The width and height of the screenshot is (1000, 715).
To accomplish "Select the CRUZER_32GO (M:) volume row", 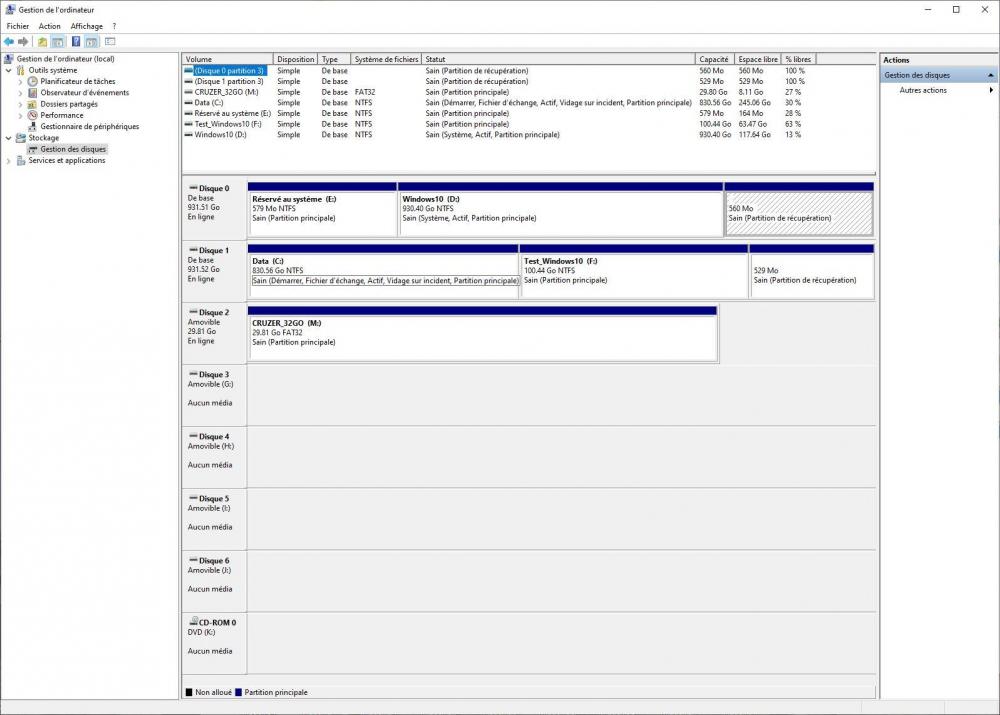I will 226,92.
